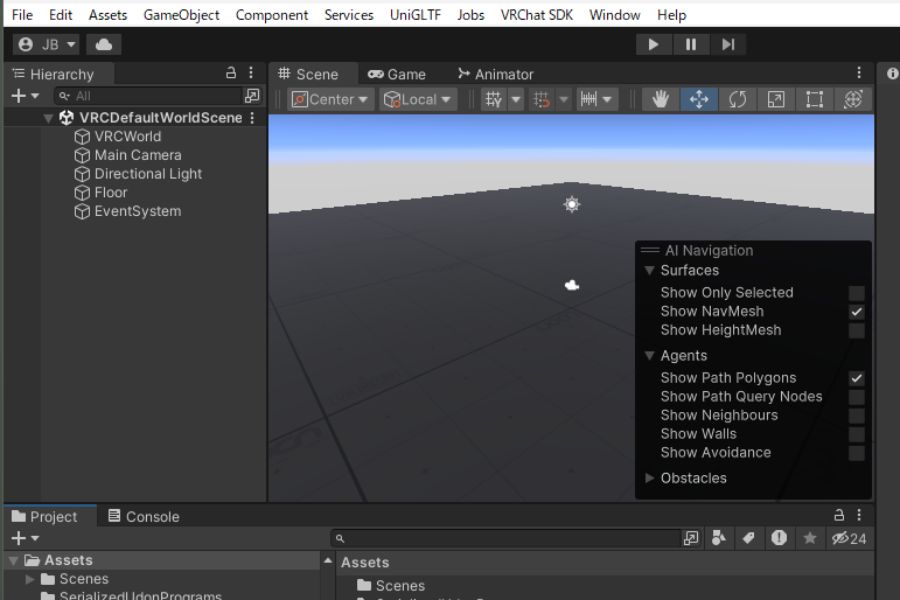Select the Move tool
The height and width of the screenshot is (600, 900).
click(x=699, y=99)
